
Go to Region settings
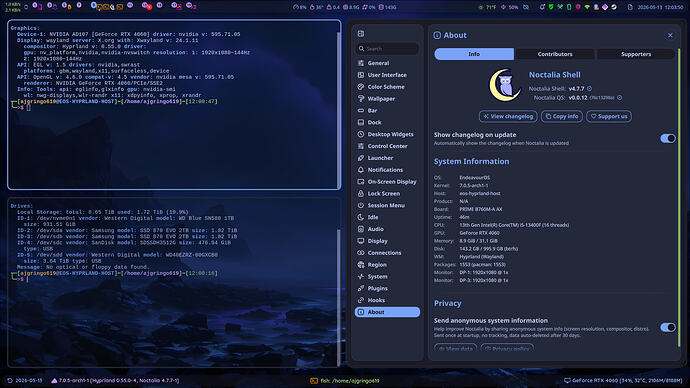[387, 265]
